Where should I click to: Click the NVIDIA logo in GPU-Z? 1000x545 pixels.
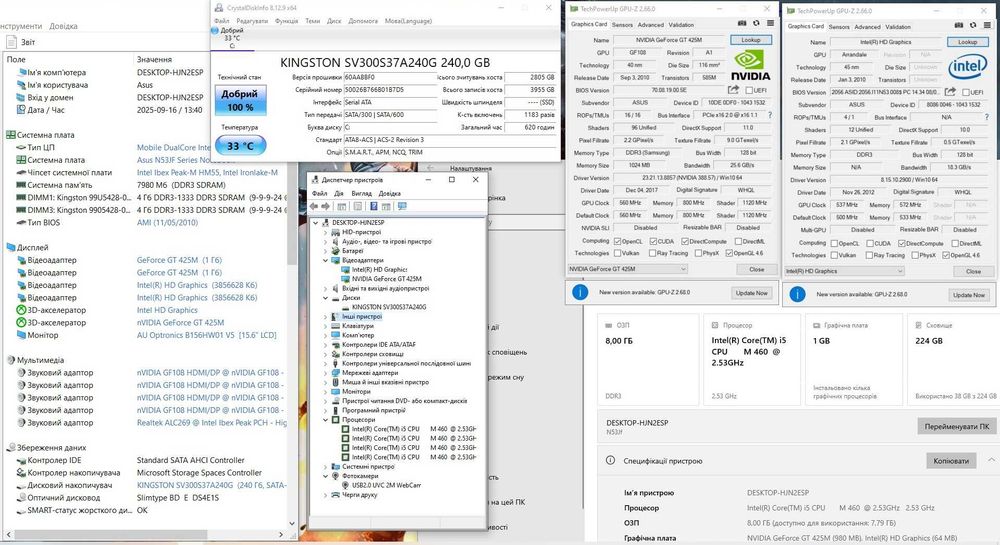point(750,66)
